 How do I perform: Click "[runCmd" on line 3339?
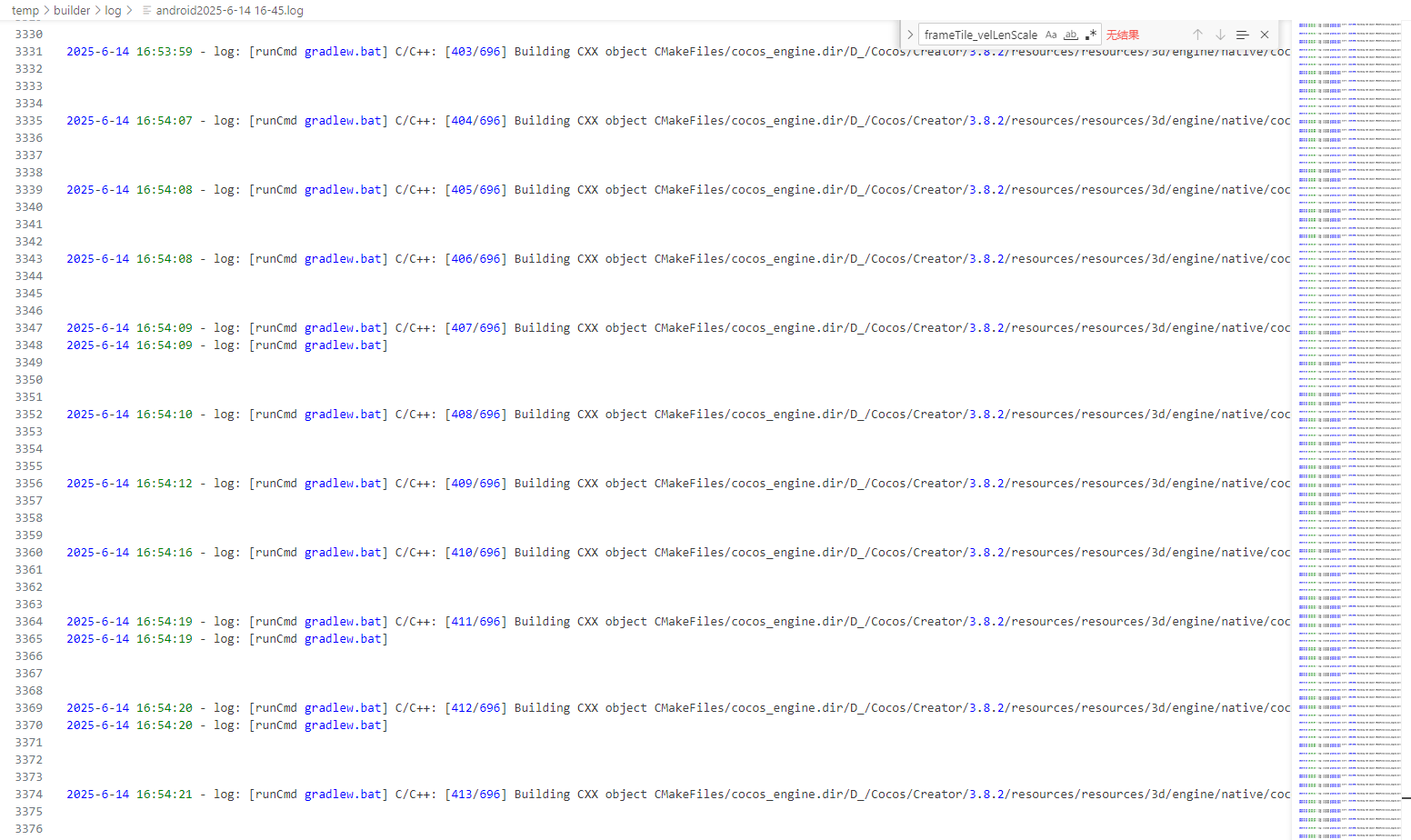[273, 190]
